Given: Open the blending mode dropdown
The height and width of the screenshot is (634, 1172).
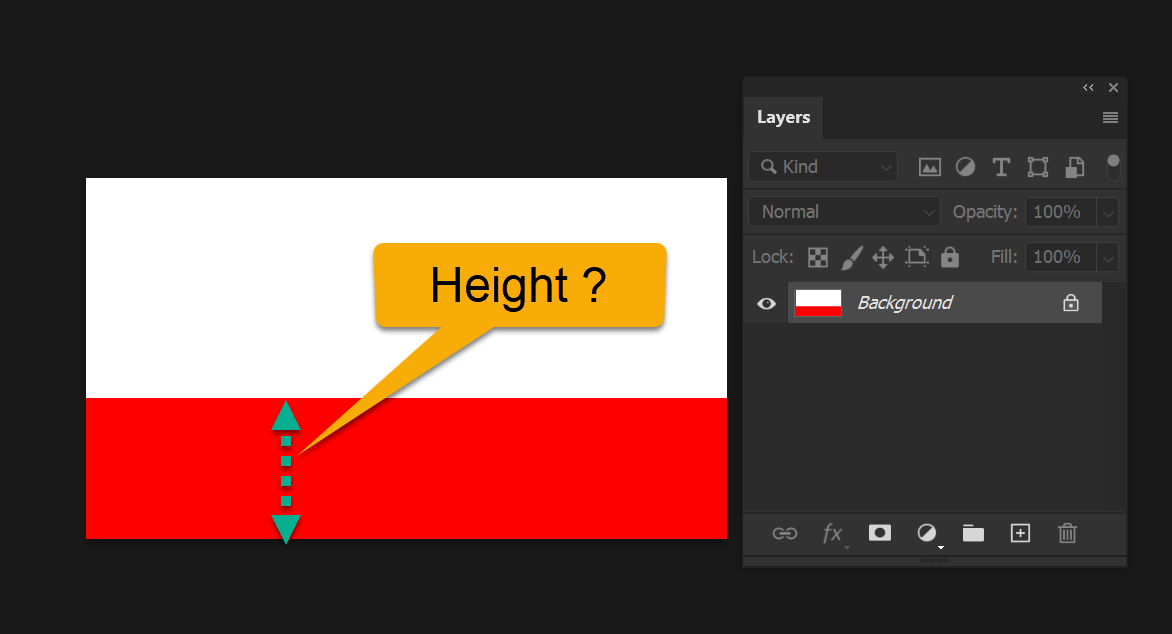Looking at the screenshot, I should point(843,211).
